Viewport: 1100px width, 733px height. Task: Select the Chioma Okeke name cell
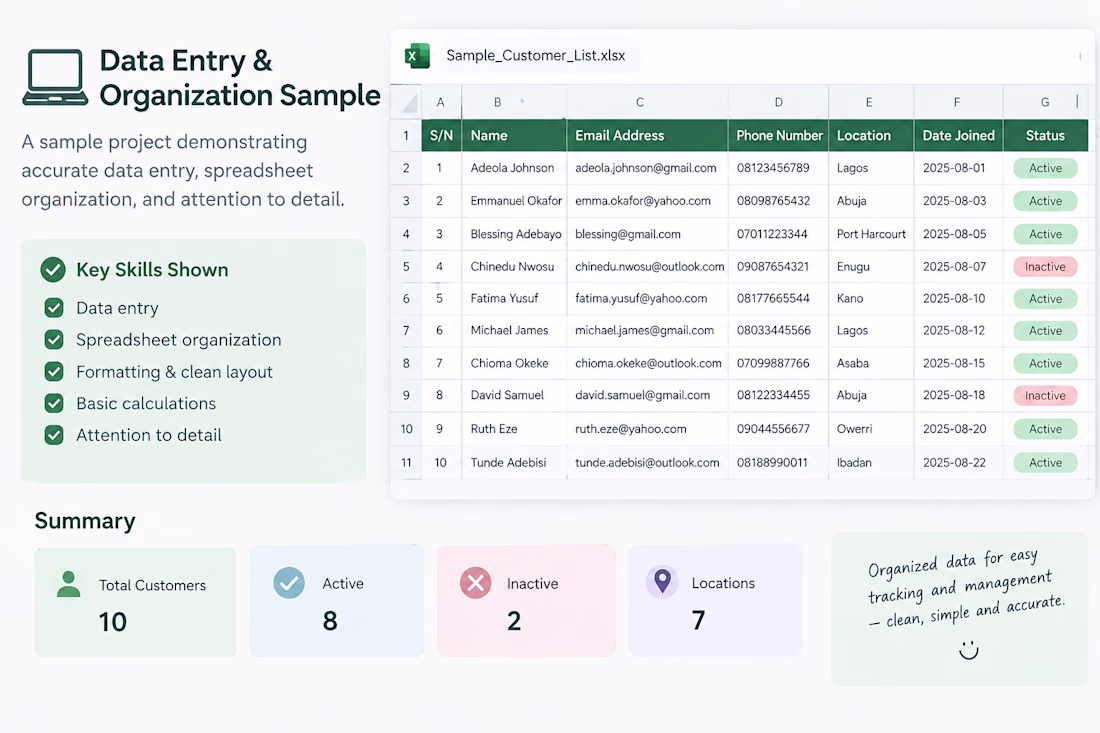click(514, 363)
